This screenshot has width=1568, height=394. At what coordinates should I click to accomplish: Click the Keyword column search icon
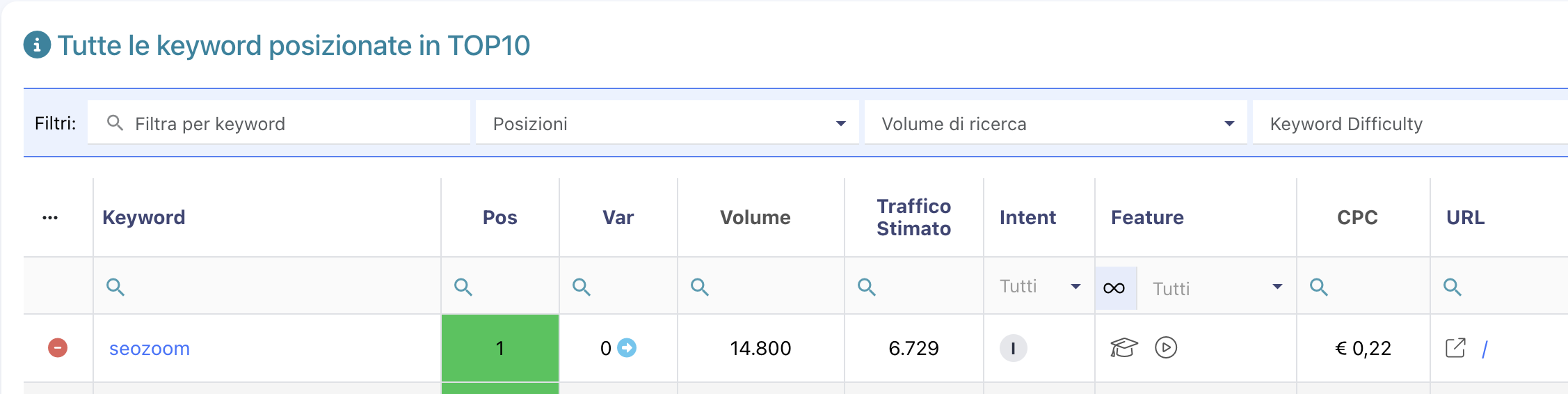tap(115, 287)
